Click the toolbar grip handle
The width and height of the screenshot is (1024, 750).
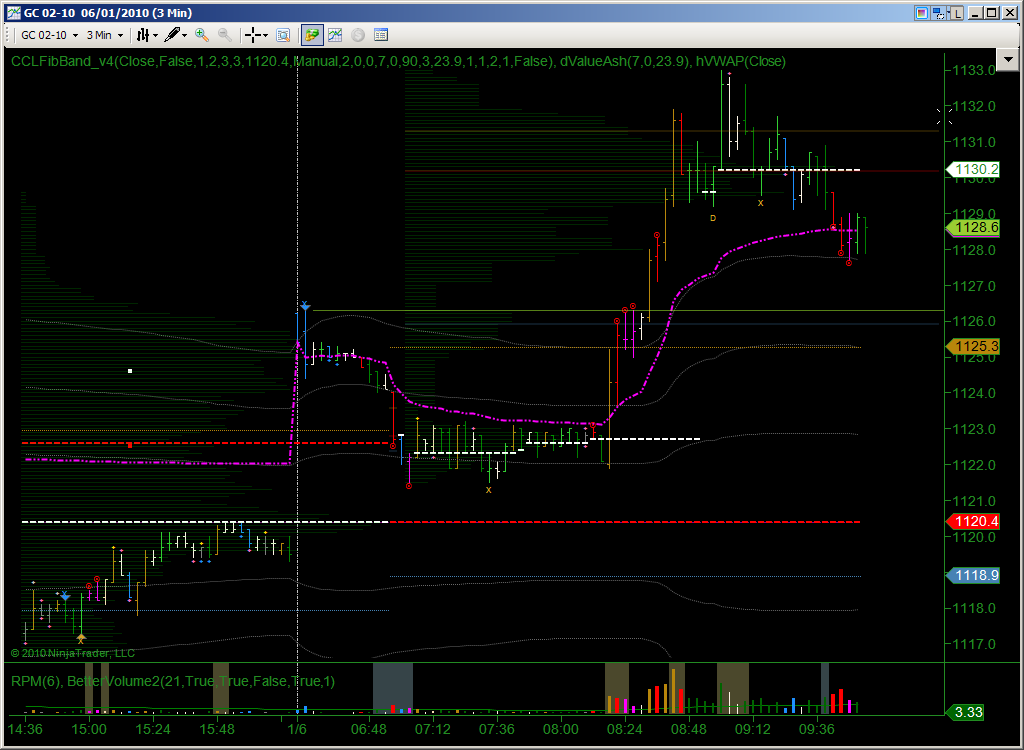point(8,35)
